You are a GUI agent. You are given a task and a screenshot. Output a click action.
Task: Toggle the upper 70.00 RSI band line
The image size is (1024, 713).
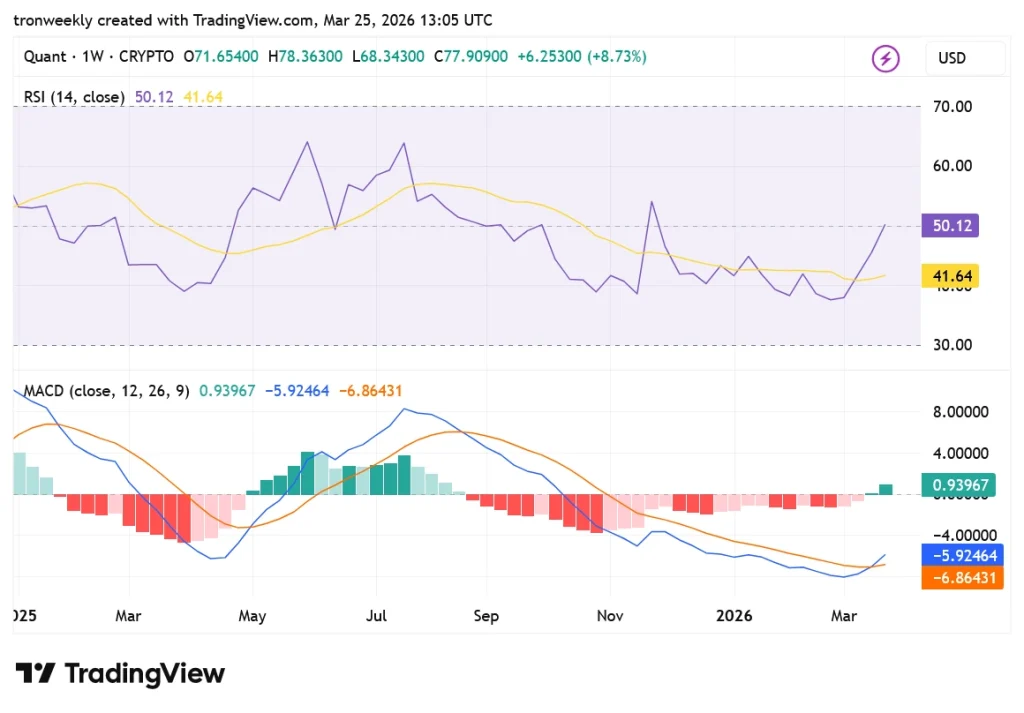coord(500,107)
